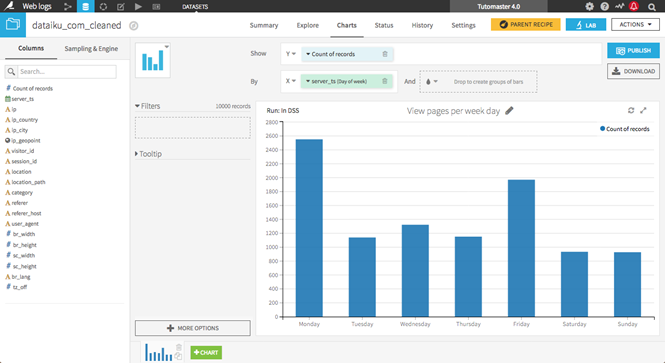665x363 pixels.
Task: Click the LAB button
Action: point(586,25)
